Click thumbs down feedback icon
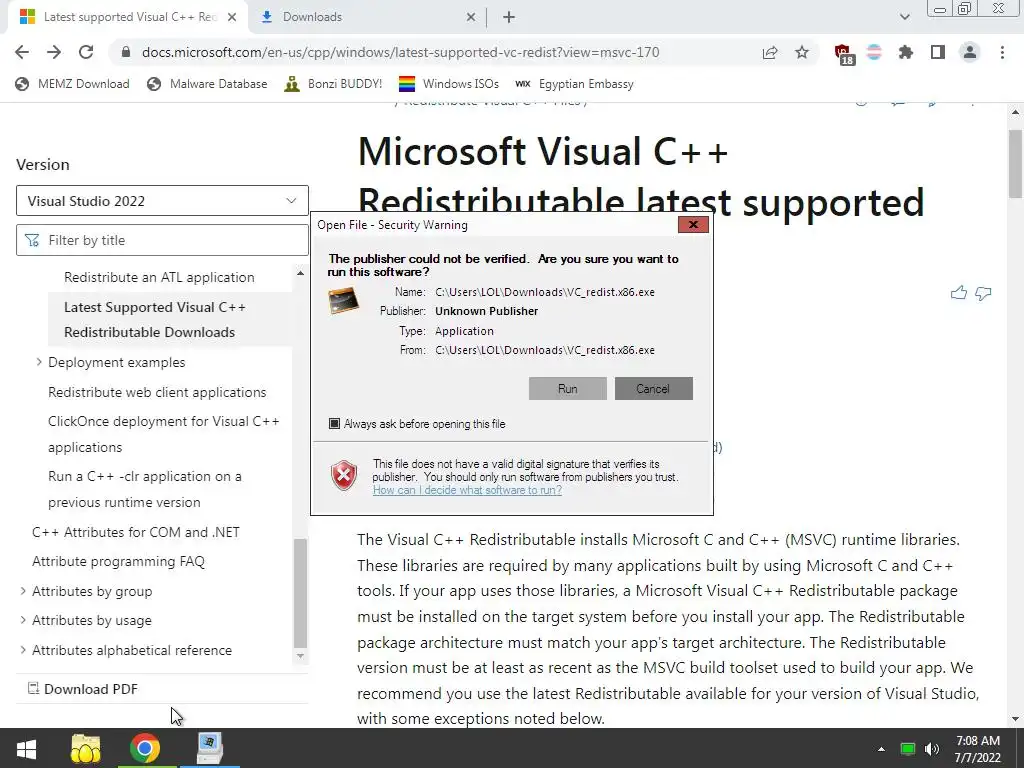This screenshot has height=768, width=1024. coord(983,293)
